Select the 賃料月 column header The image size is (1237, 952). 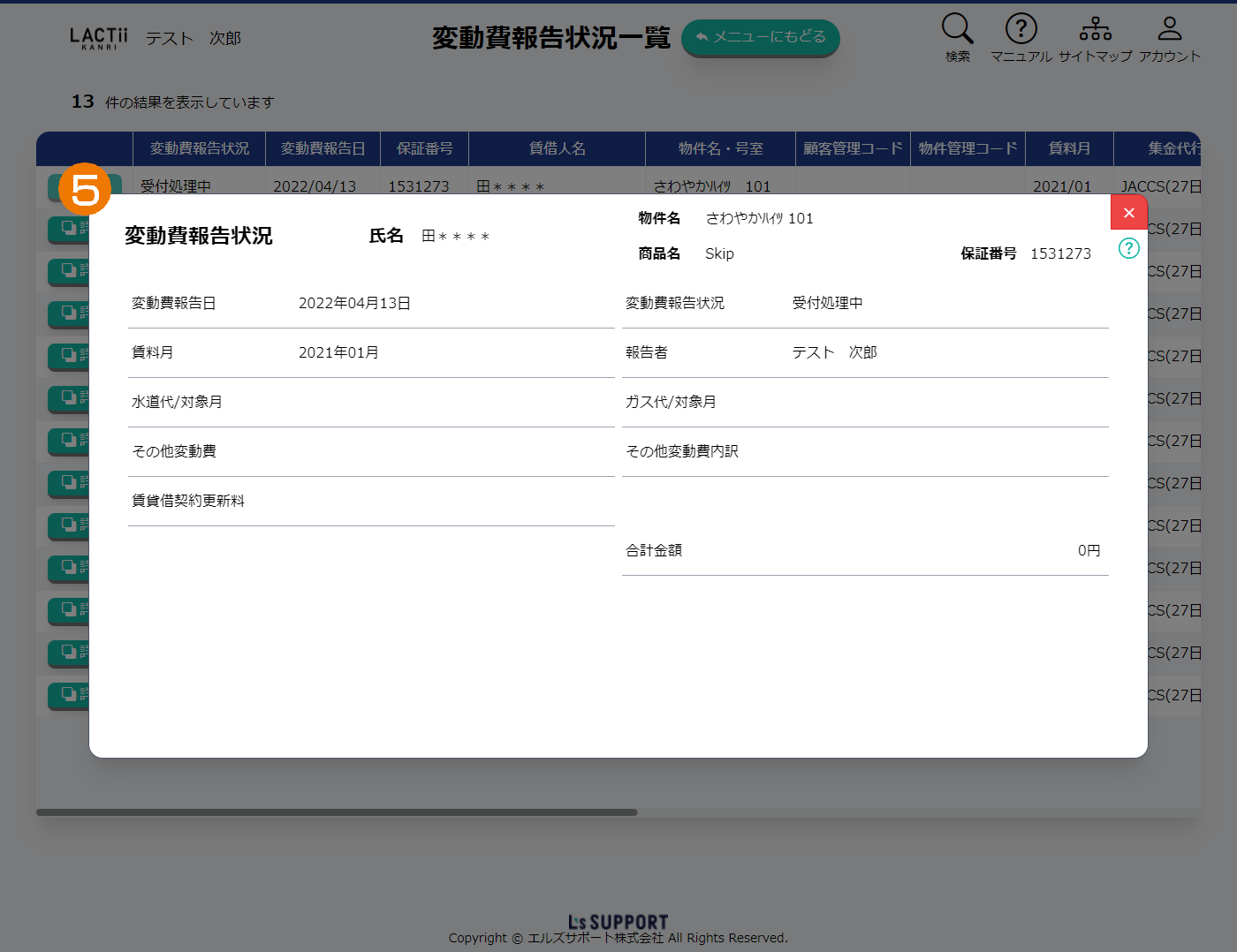click(1069, 148)
